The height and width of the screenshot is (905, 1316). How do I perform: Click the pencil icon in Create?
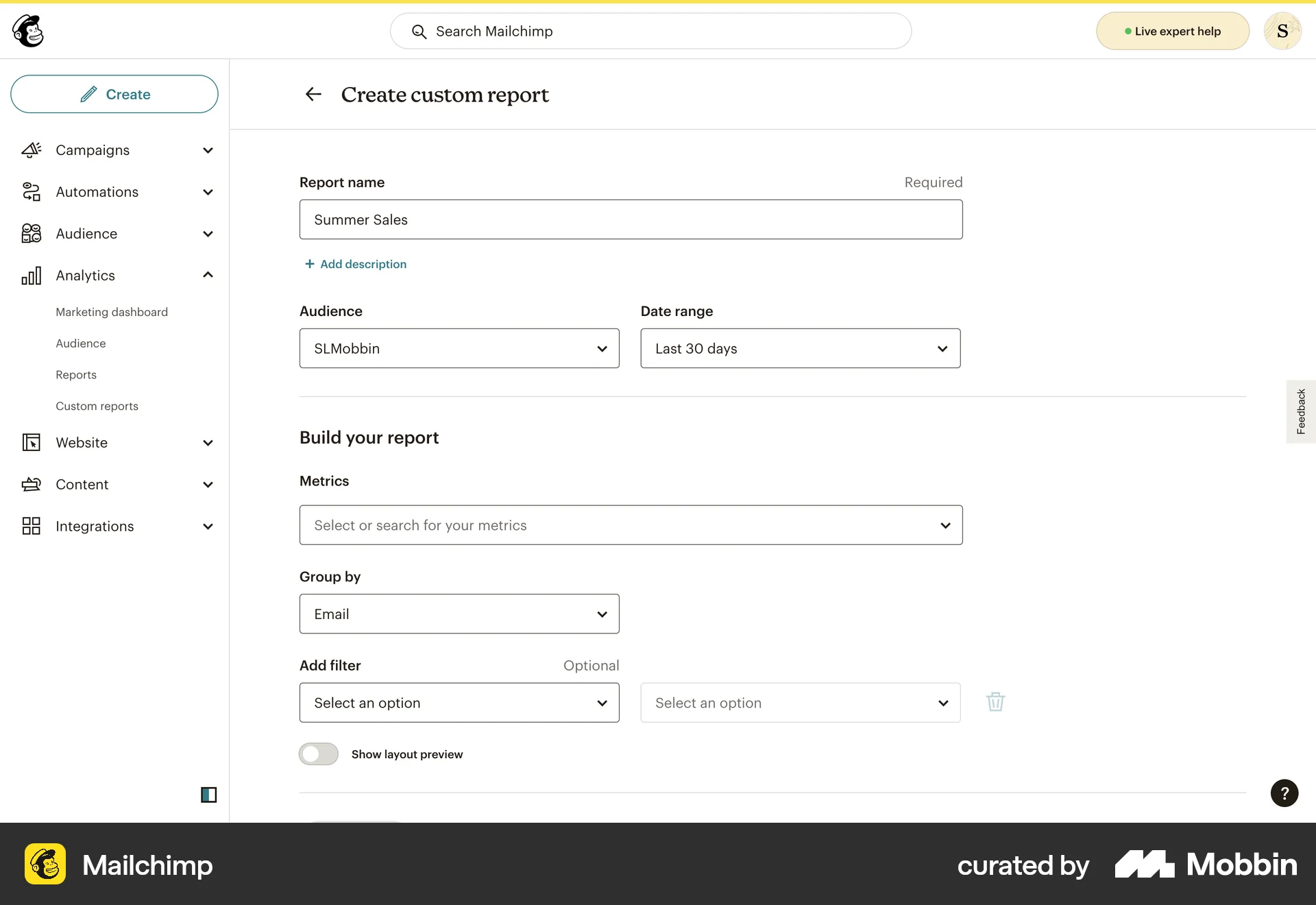[88, 94]
